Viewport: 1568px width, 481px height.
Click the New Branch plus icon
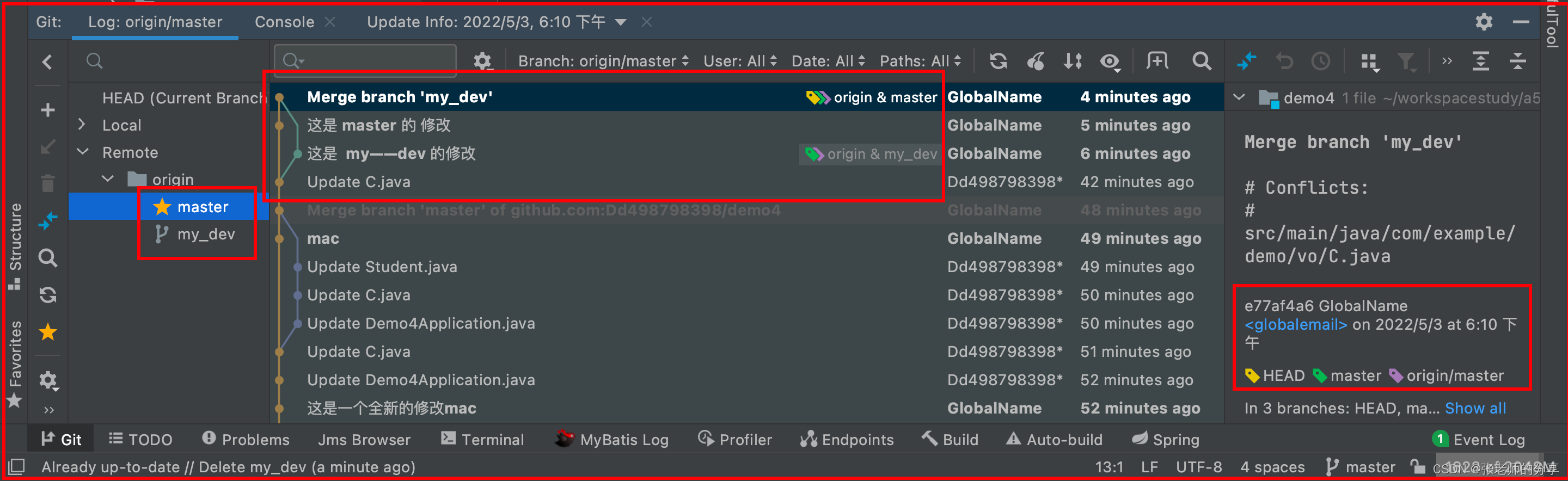47,110
